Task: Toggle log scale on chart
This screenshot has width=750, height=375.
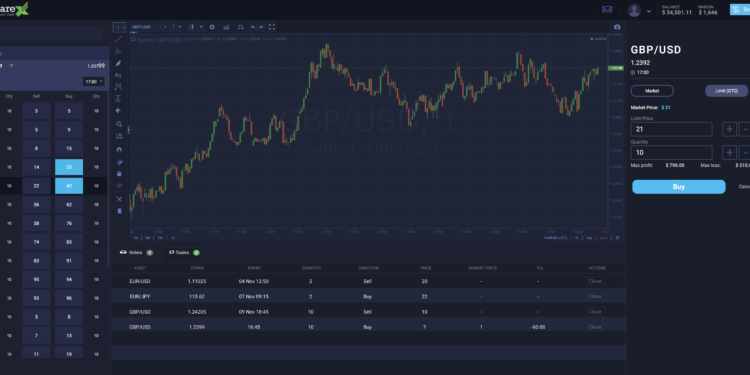Action: click(589, 238)
